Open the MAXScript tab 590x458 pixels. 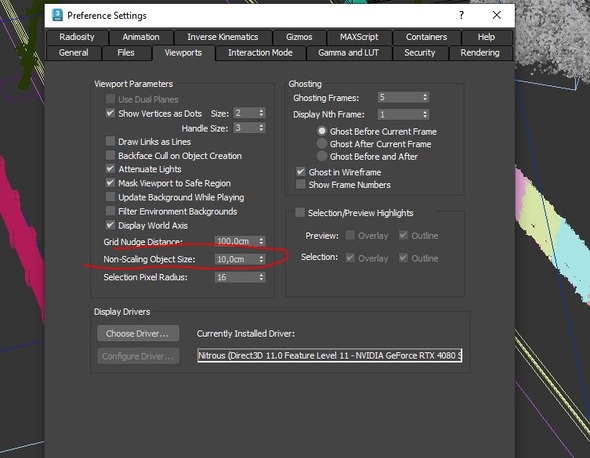[359, 37]
